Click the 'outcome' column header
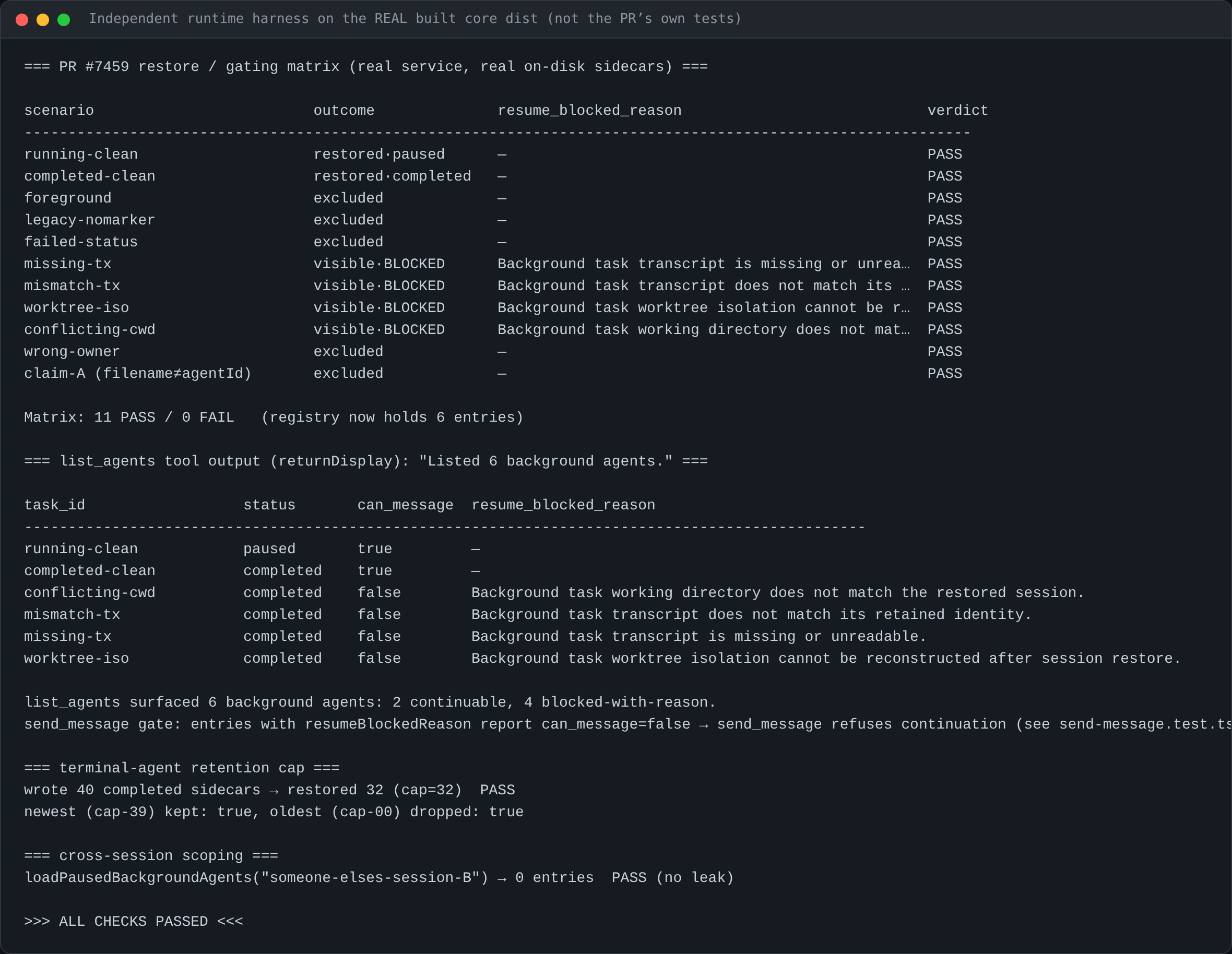 pos(343,111)
